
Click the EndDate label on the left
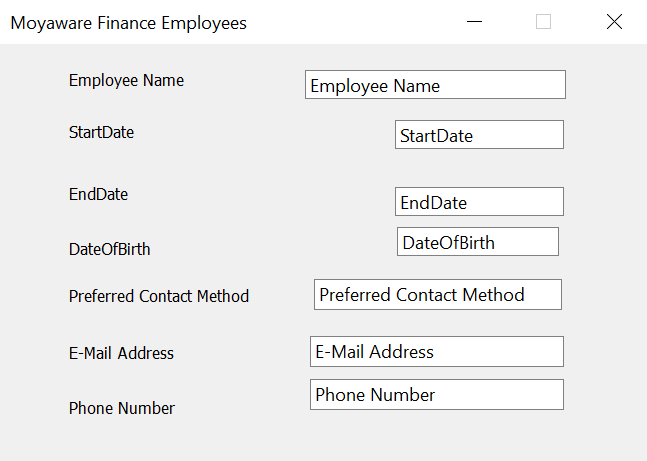pos(98,195)
